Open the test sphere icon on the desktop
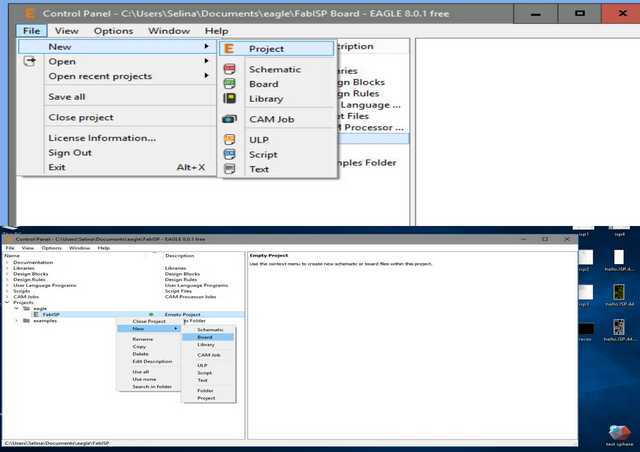Image resolution: width=640 pixels, height=452 pixels. 619,435
